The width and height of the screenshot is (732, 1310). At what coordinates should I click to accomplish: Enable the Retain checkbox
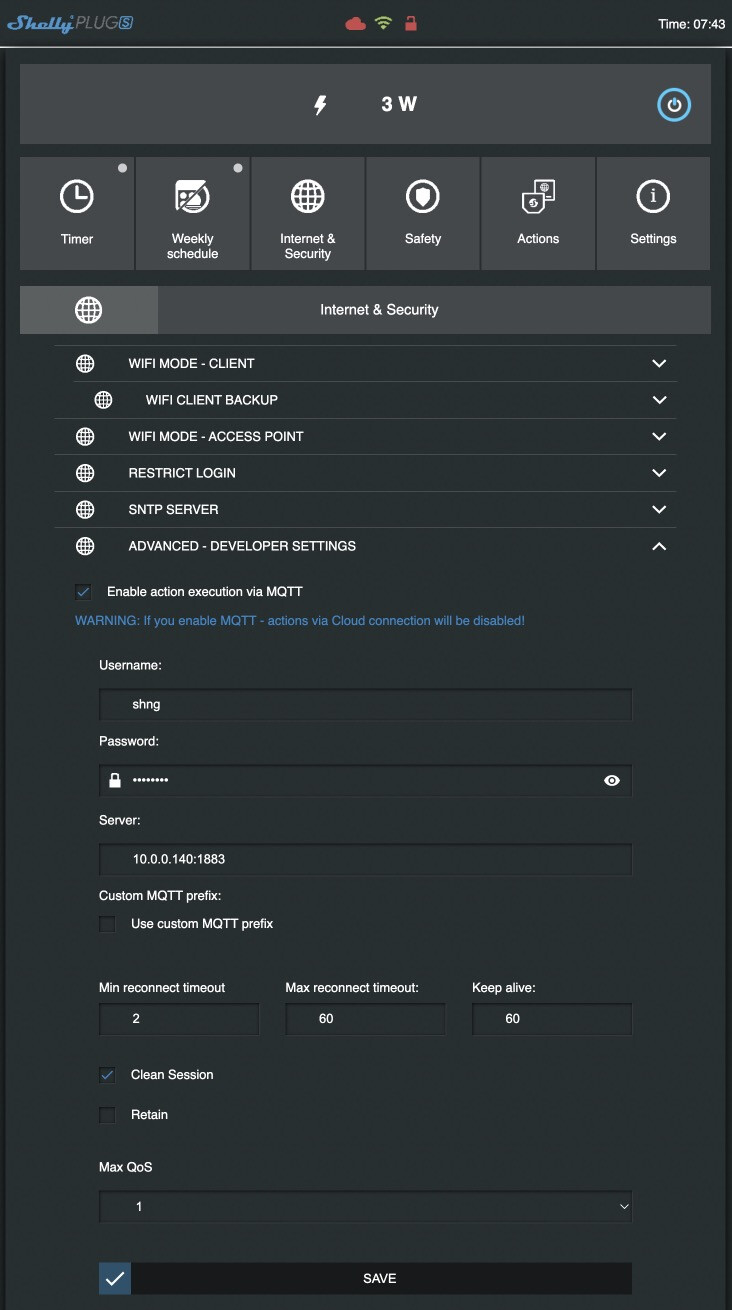point(108,1115)
